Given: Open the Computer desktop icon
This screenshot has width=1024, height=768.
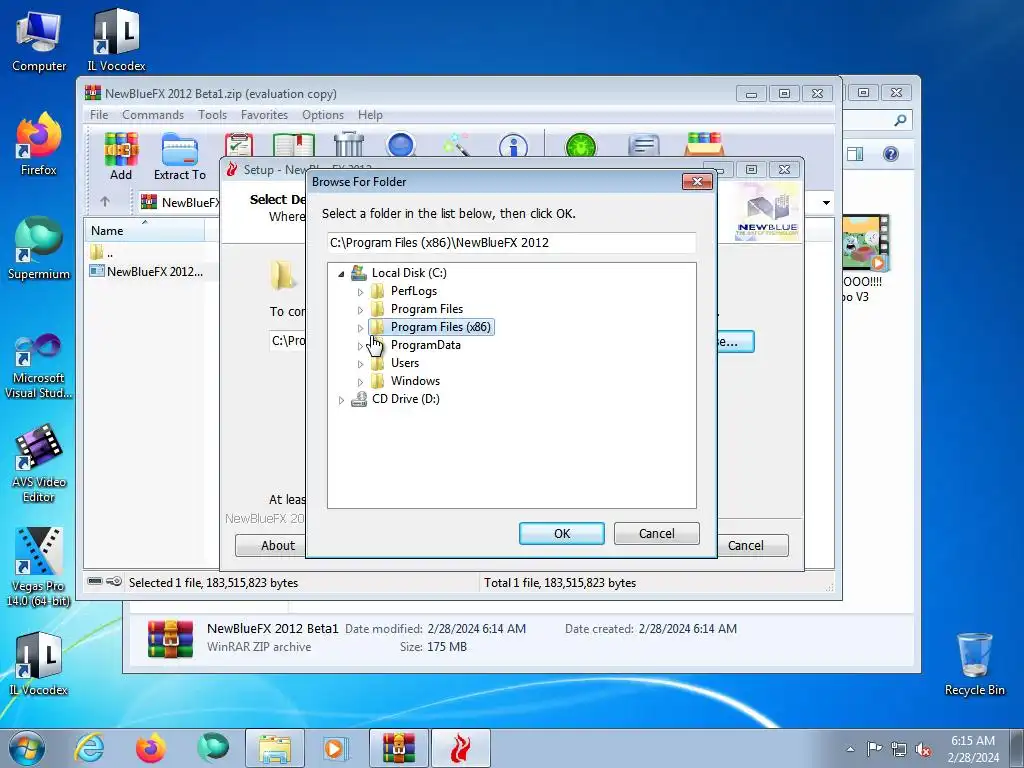Looking at the screenshot, I should (x=39, y=42).
